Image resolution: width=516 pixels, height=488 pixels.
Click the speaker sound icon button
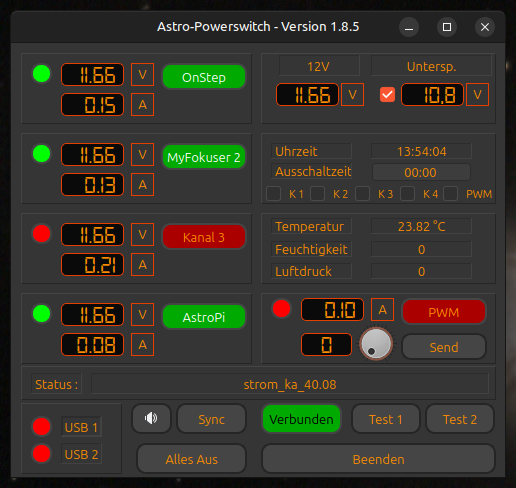(x=151, y=419)
